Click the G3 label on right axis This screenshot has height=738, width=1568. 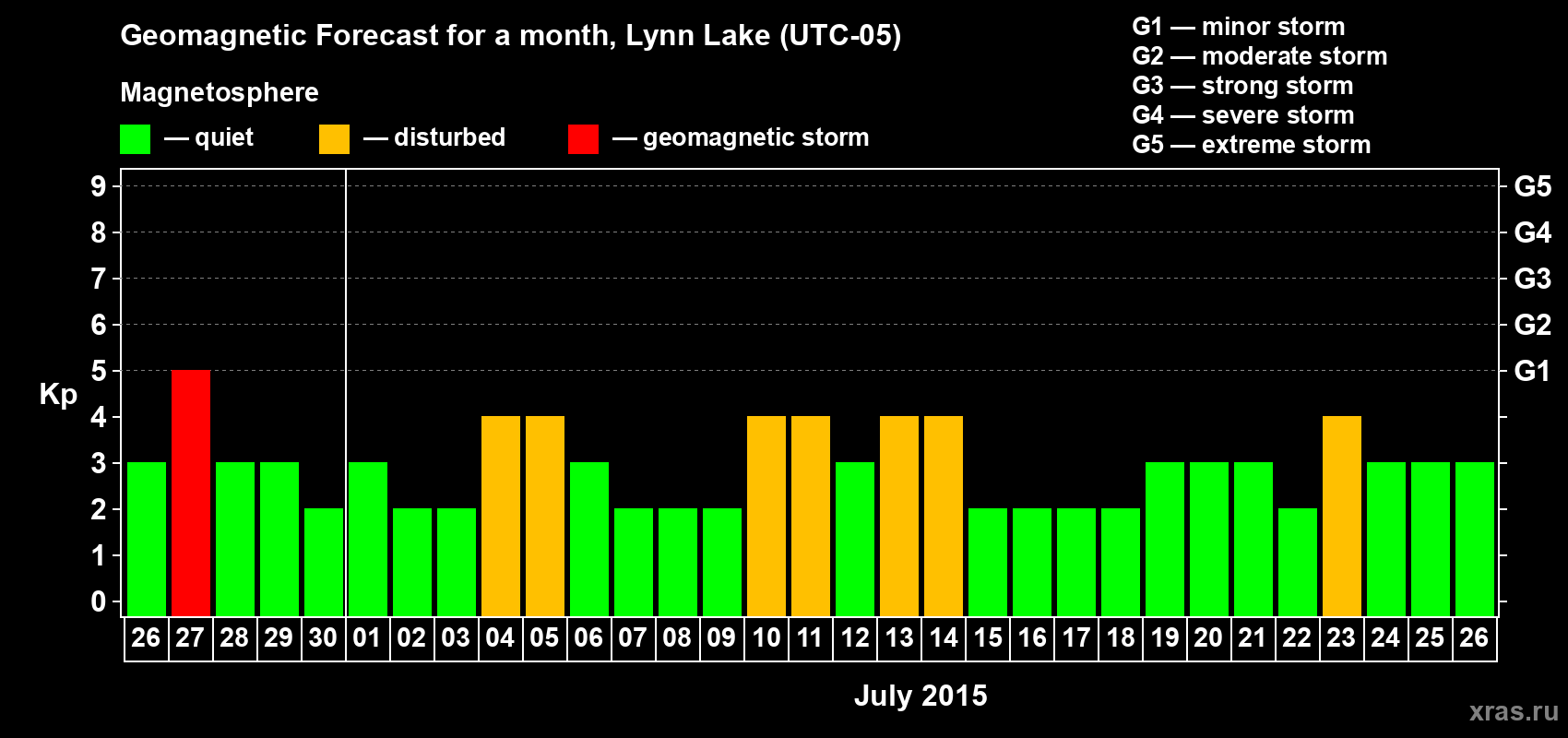pyautogui.click(x=1533, y=279)
